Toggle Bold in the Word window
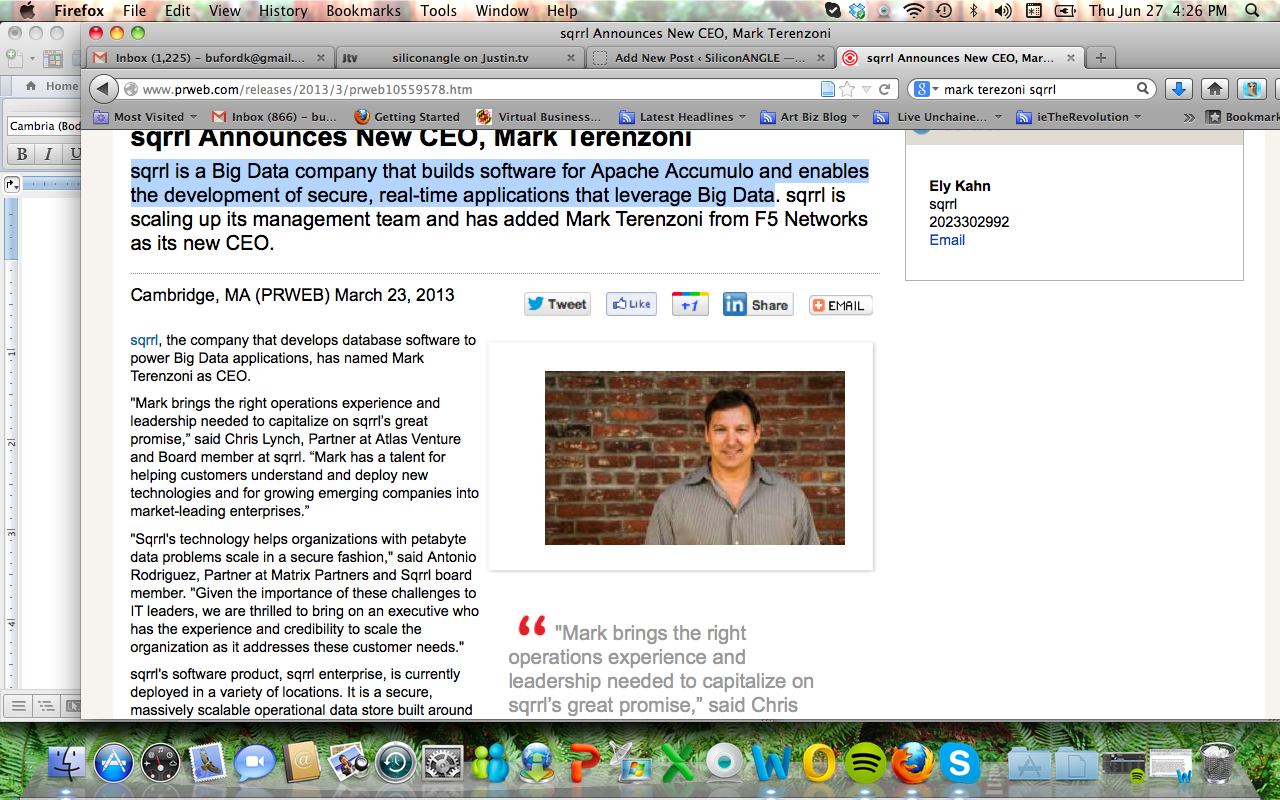Viewport: 1280px width, 800px height. (x=21, y=154)
